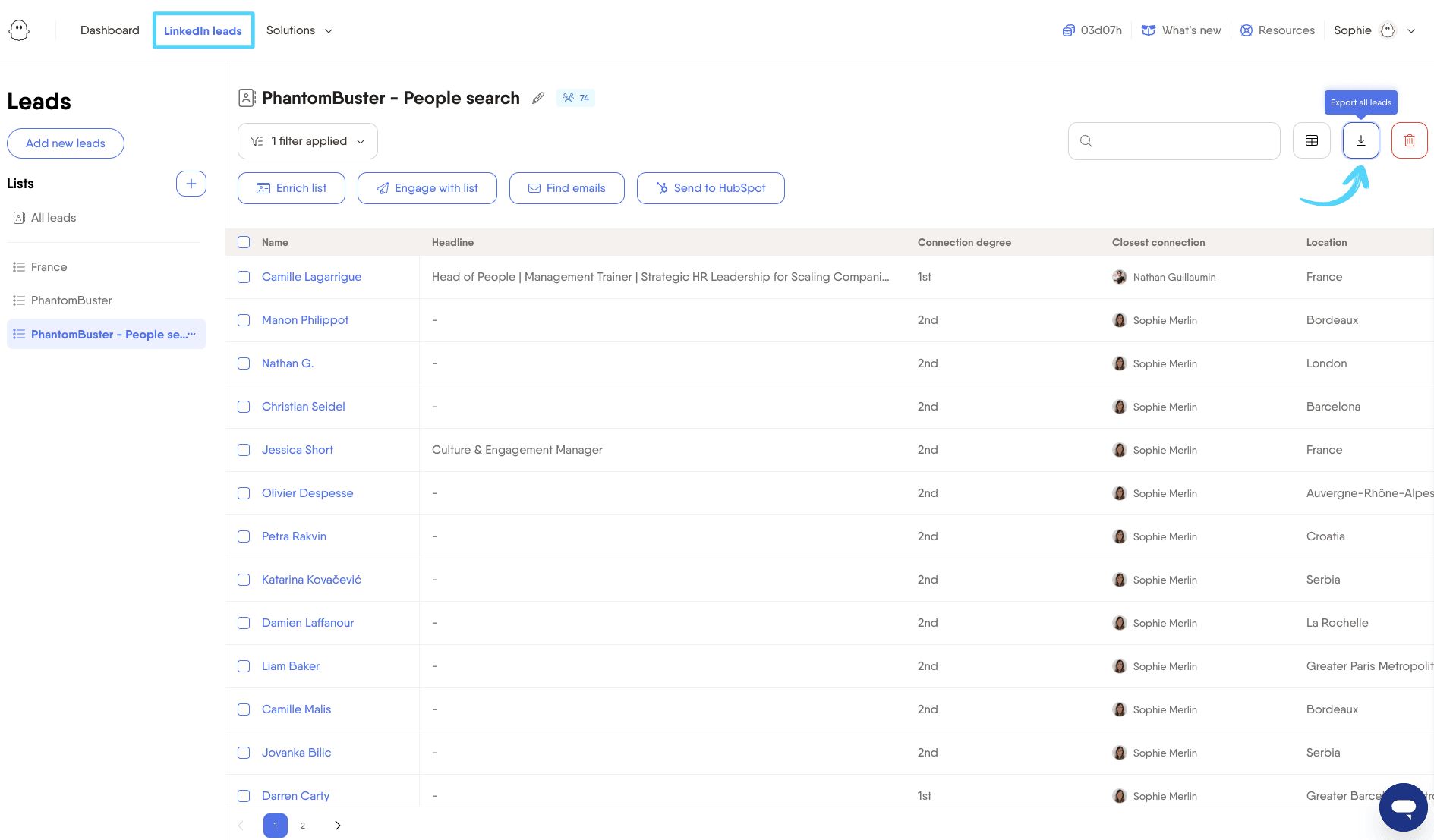Select PhantomBuster - People search list
Viewport: 1434px width, 840px height.
pyautogui.click(x=106, y=334)
